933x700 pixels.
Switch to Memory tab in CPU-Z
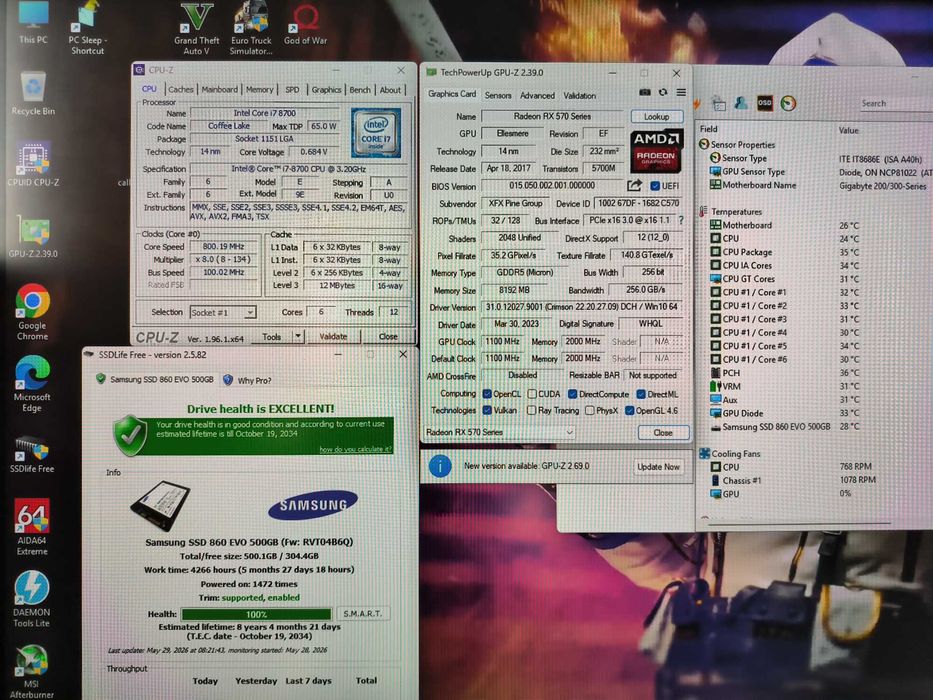tap(259, 89)
